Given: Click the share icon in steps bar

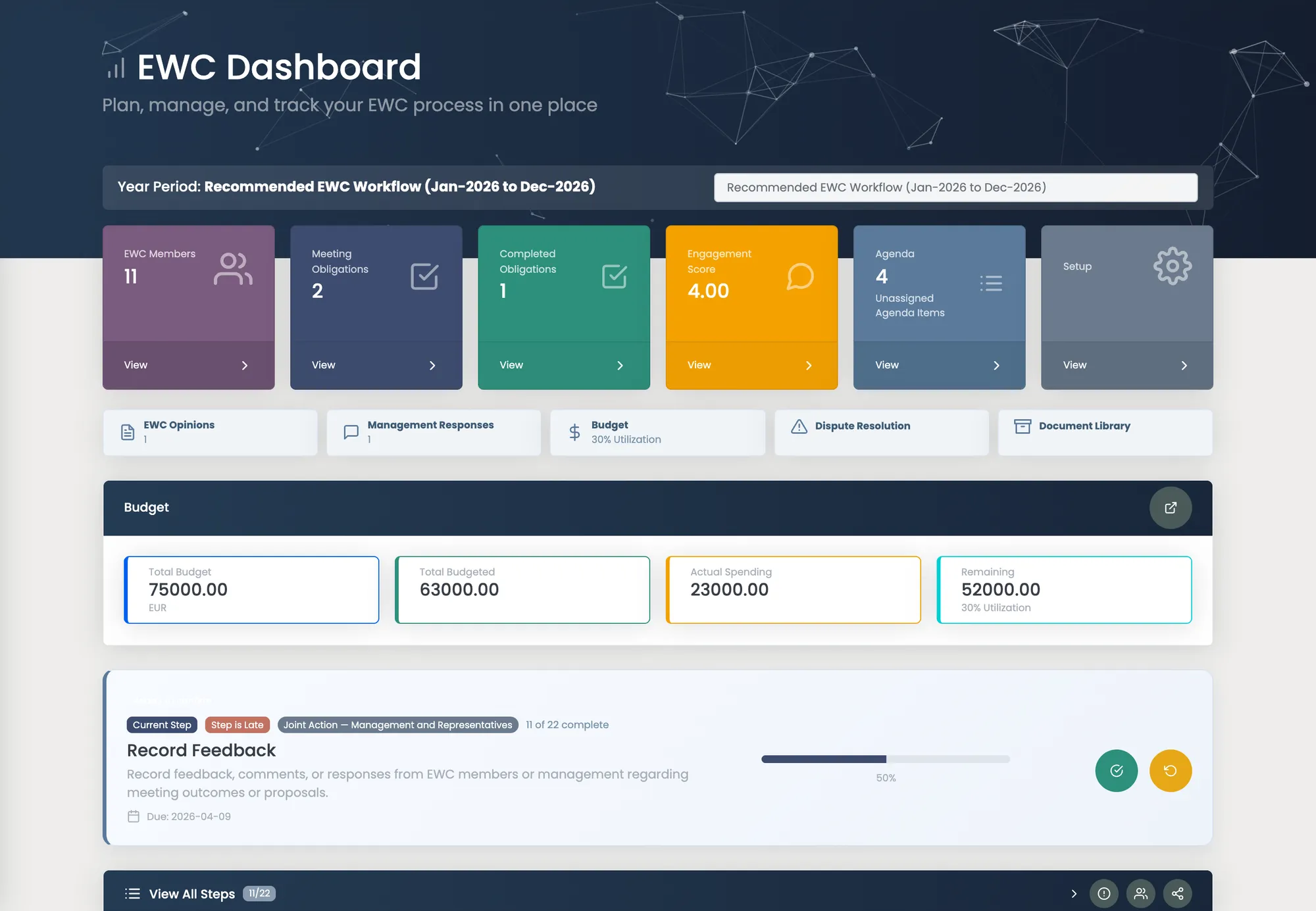Looking at the screenshot, I should pyautogui.click(x=1178, y=893).
